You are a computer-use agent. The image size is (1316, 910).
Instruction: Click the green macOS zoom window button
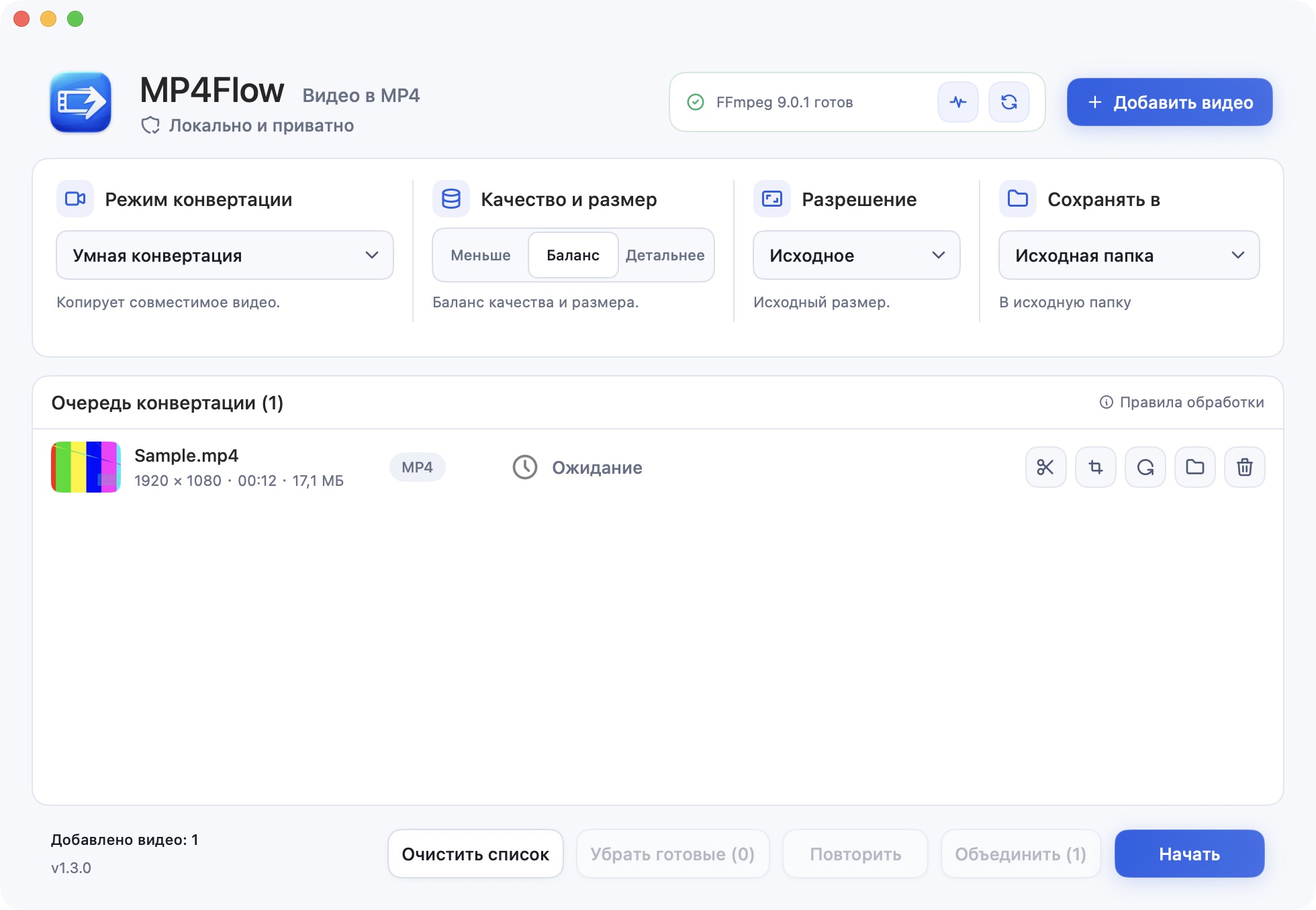point(75,19)
